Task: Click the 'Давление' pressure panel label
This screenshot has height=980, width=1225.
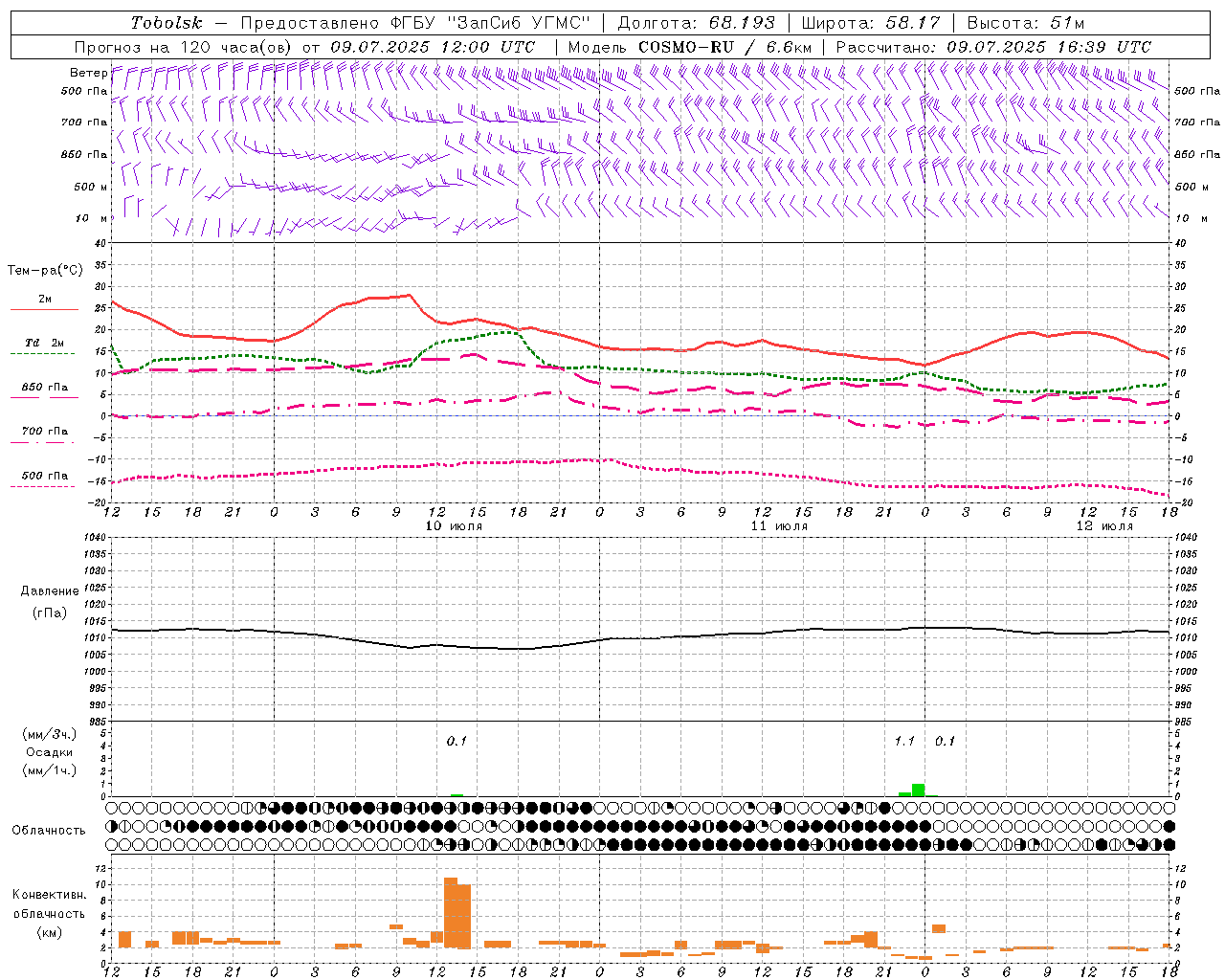Action: (50, 590)
